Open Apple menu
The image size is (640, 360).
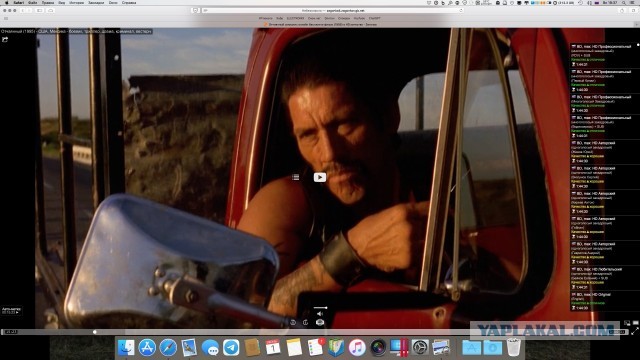7,2
